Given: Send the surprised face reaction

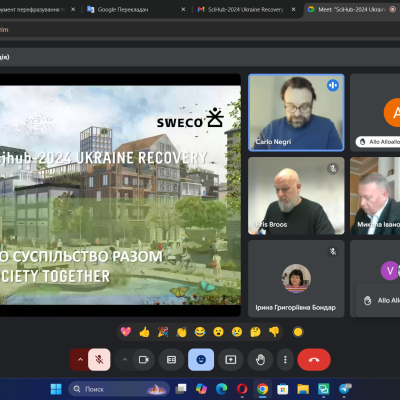Looking at the screenshot, I should click(218, 332).
